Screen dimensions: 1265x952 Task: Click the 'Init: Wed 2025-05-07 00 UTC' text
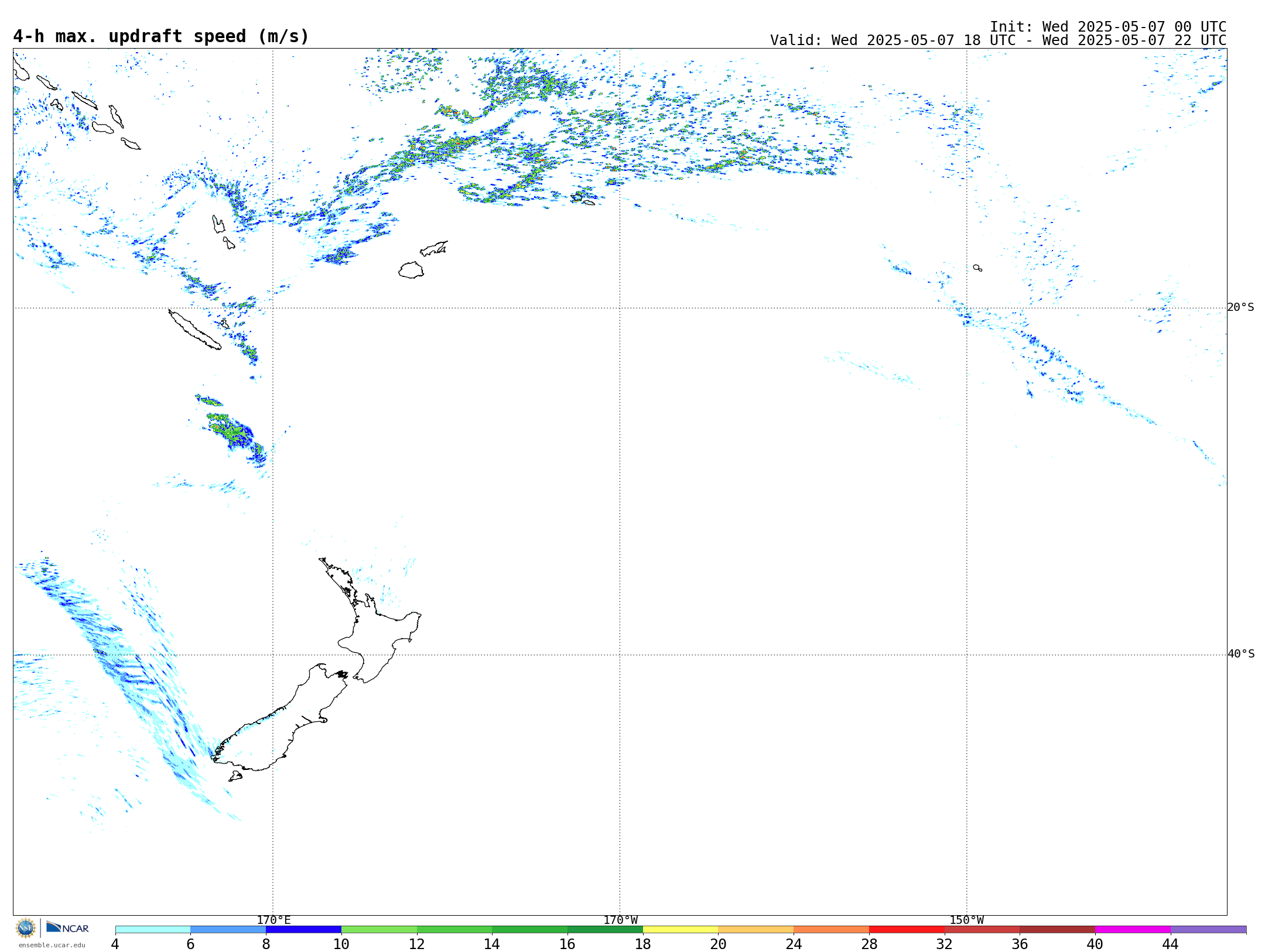(1108, 27)
